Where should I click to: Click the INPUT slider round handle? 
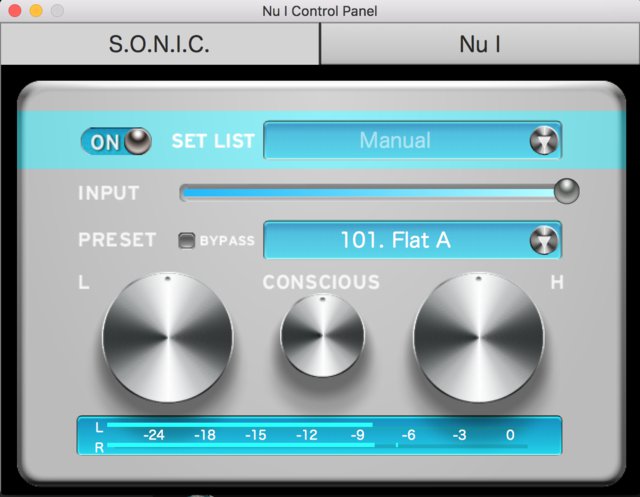(567, 191)
